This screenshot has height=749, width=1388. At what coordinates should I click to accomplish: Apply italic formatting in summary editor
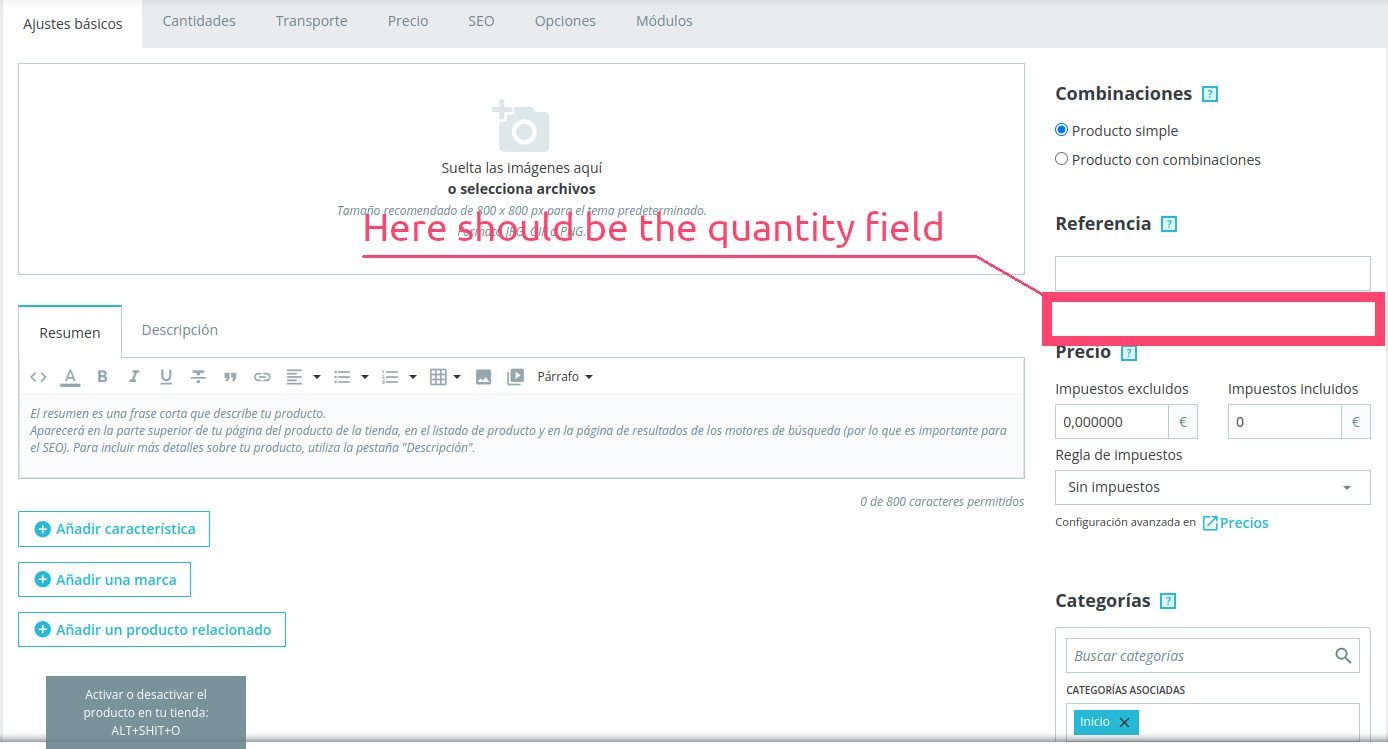(134, 377)
